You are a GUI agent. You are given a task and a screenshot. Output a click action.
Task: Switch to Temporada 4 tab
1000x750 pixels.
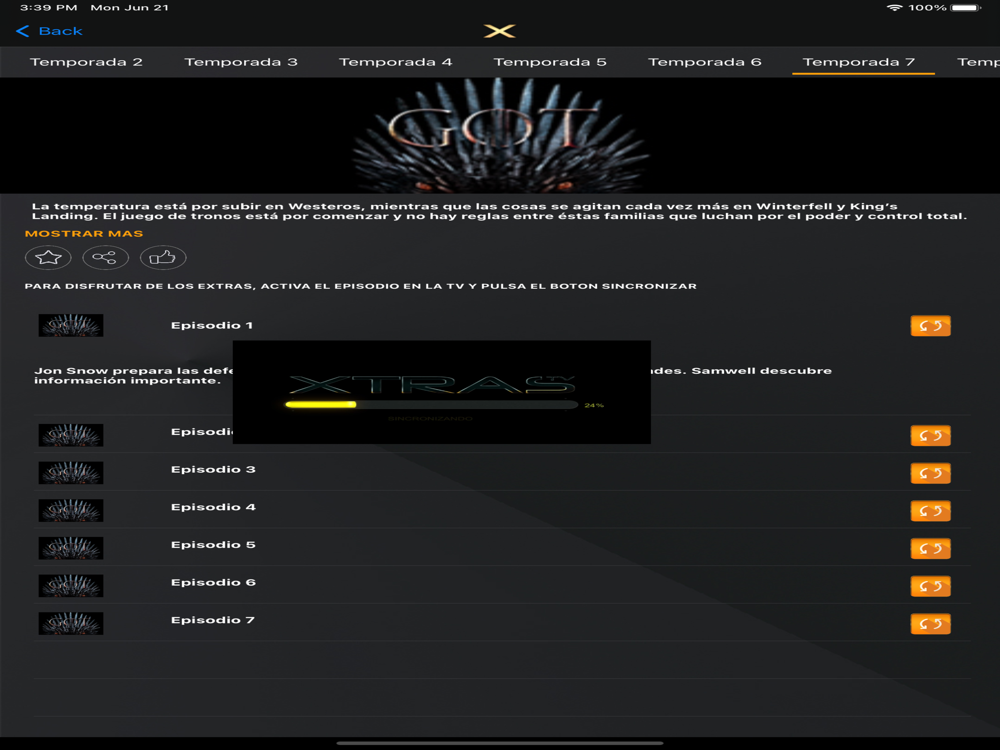[x=395, y=62]
